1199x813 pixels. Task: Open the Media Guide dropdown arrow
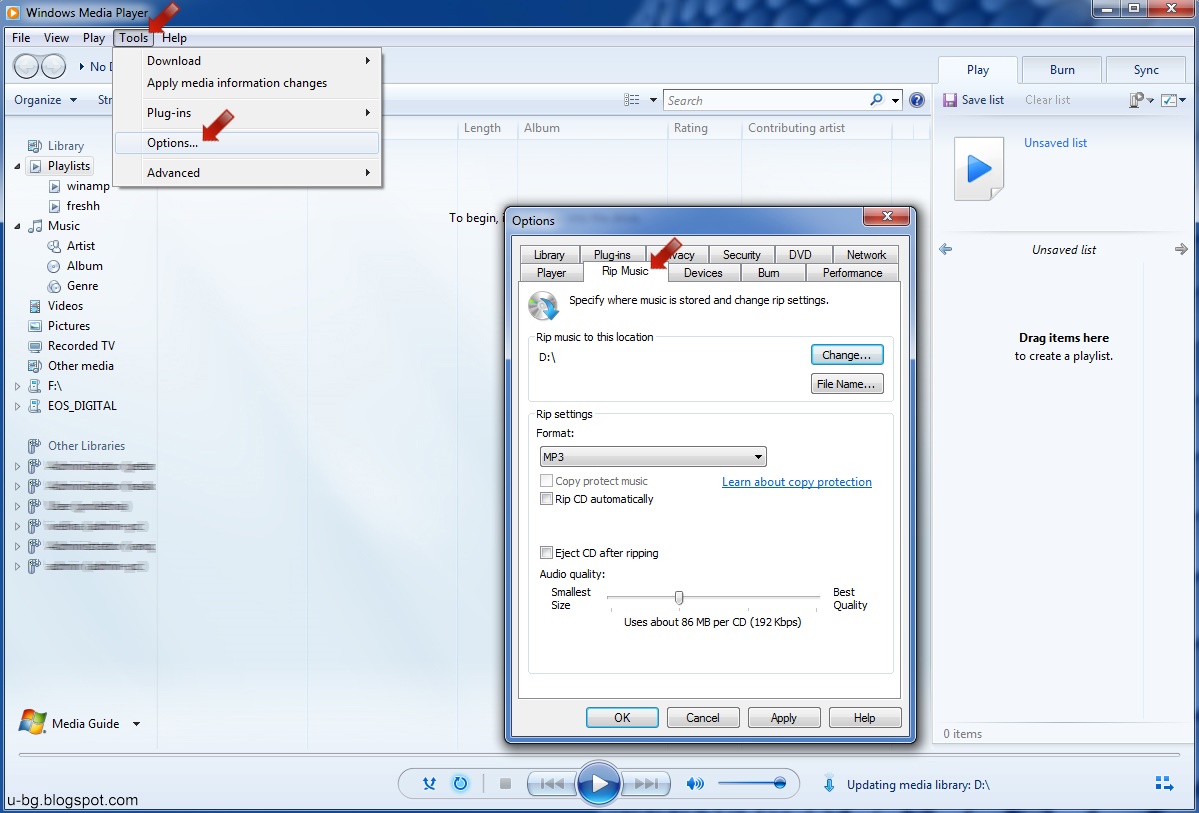point(136,724)
